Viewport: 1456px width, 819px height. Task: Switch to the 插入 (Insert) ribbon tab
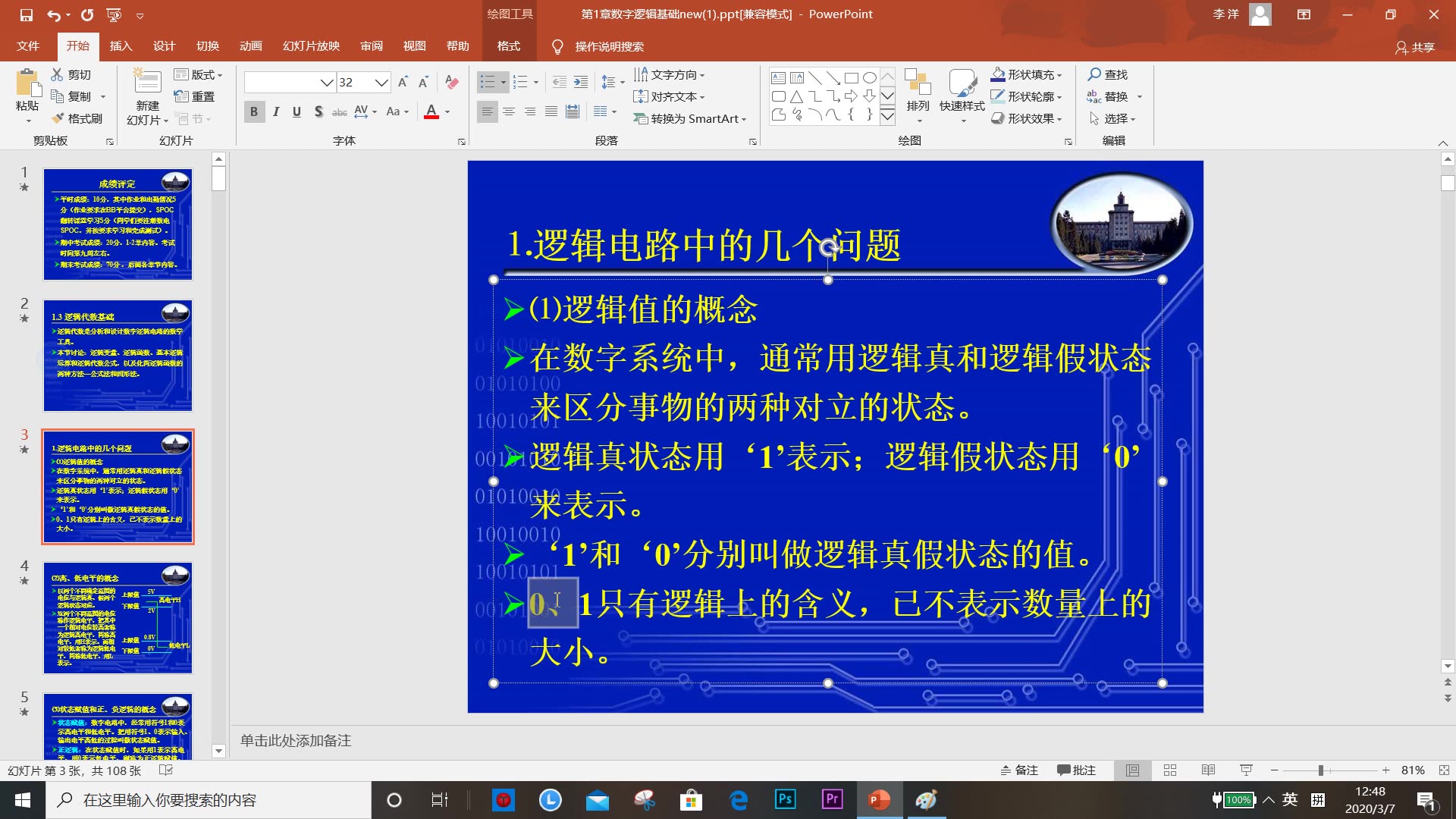tap(121, 45)
